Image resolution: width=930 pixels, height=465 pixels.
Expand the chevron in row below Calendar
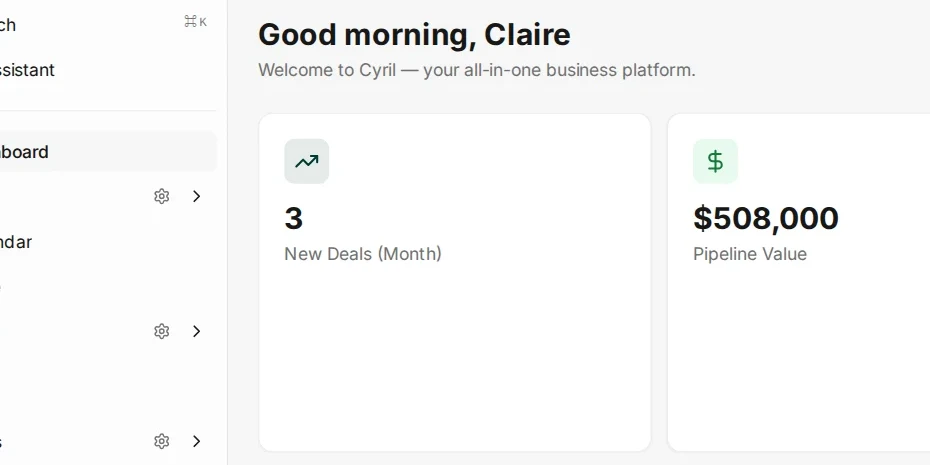(x=197, y=331)
